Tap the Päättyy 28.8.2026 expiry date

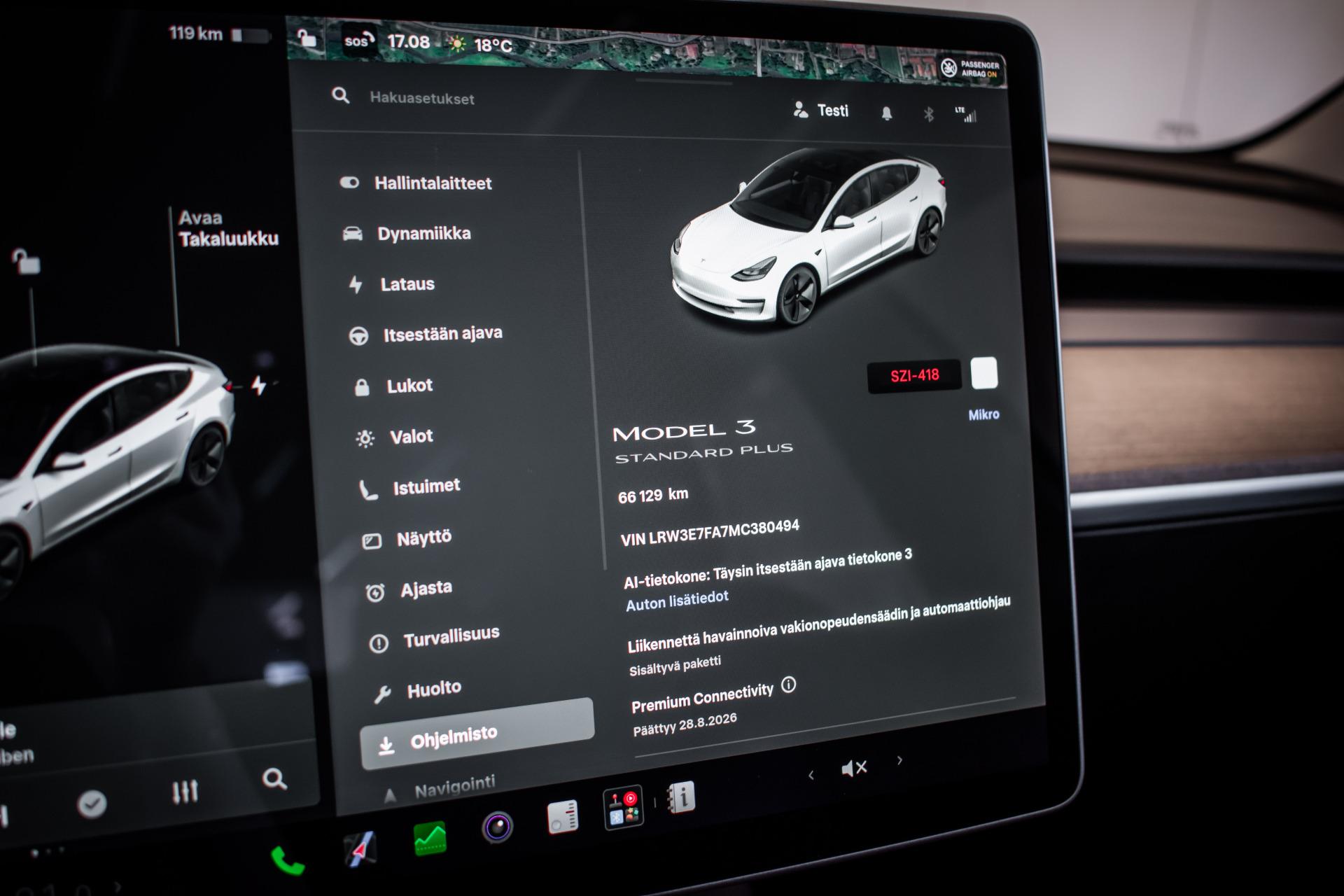(x=685, y=724)
